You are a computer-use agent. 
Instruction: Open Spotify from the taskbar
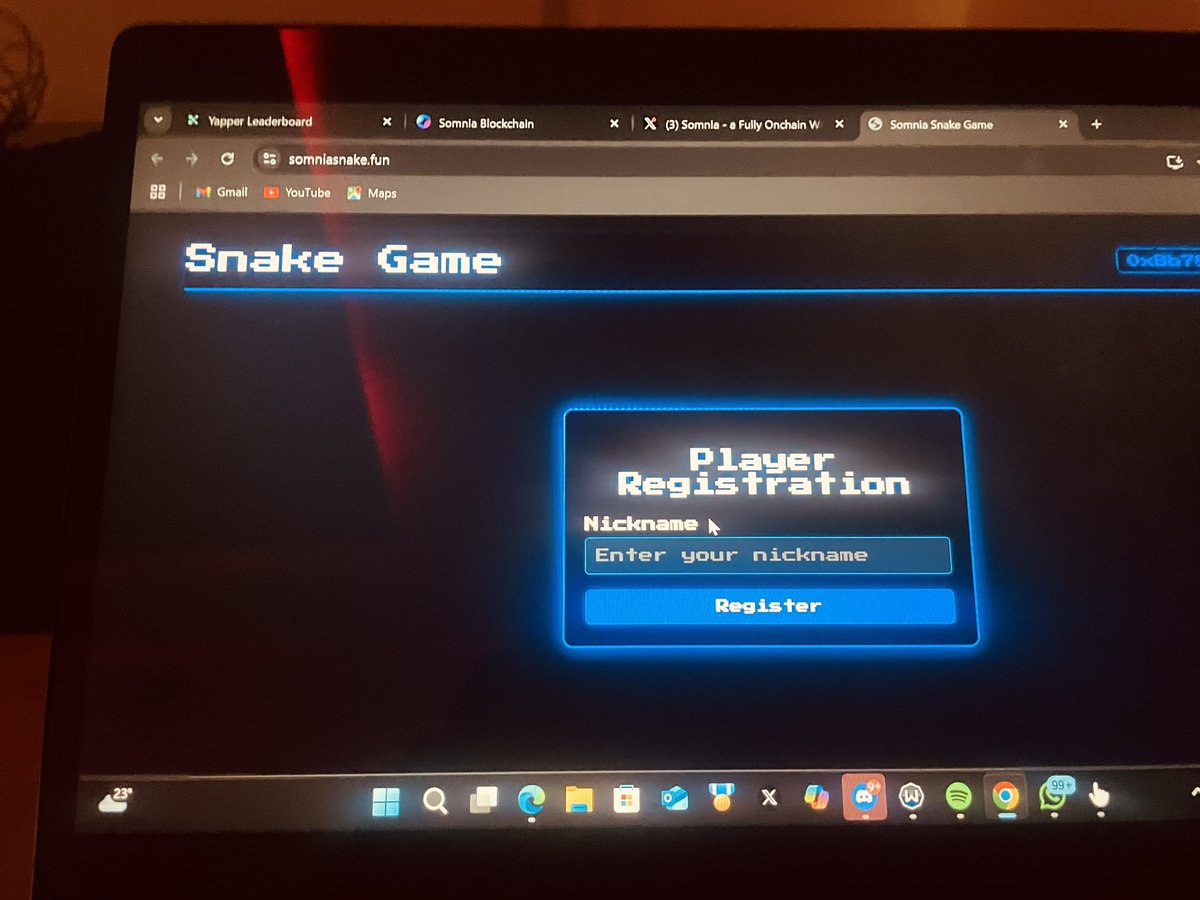[958, 796]
